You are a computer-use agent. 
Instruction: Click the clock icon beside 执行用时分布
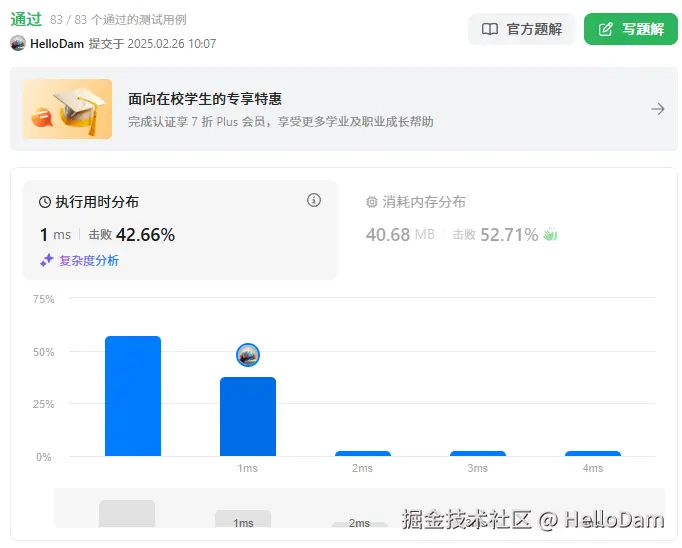(45, 202)
